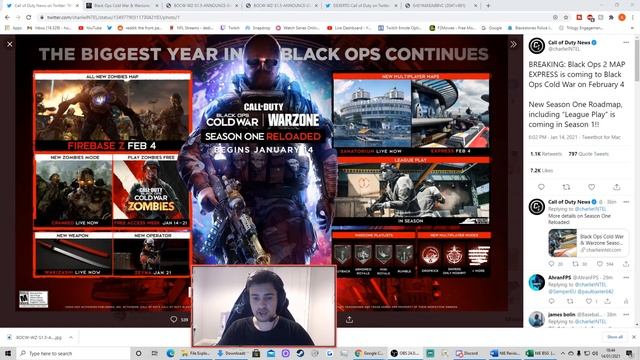640x360 pixels.
Task: Open File Explorer from the taskbar
Action: tap(195, 353)
